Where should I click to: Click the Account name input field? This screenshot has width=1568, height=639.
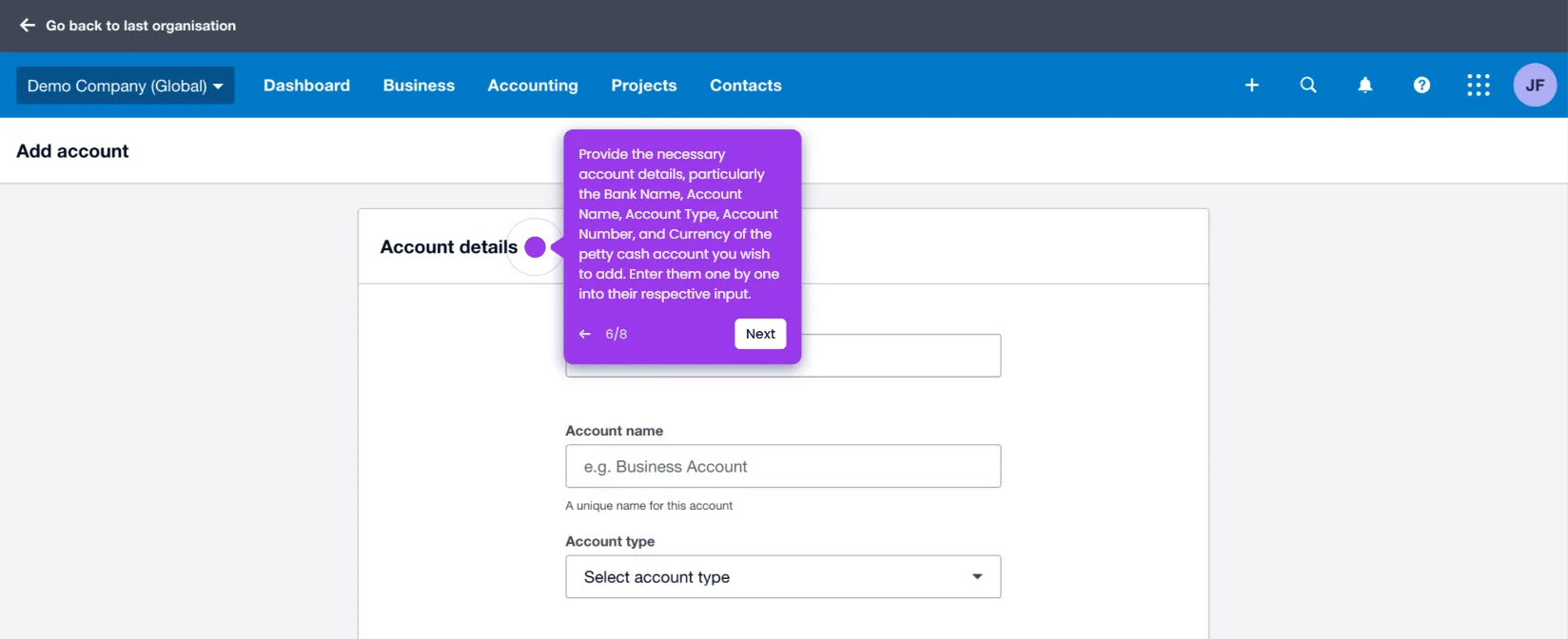[x=783, y=467]
